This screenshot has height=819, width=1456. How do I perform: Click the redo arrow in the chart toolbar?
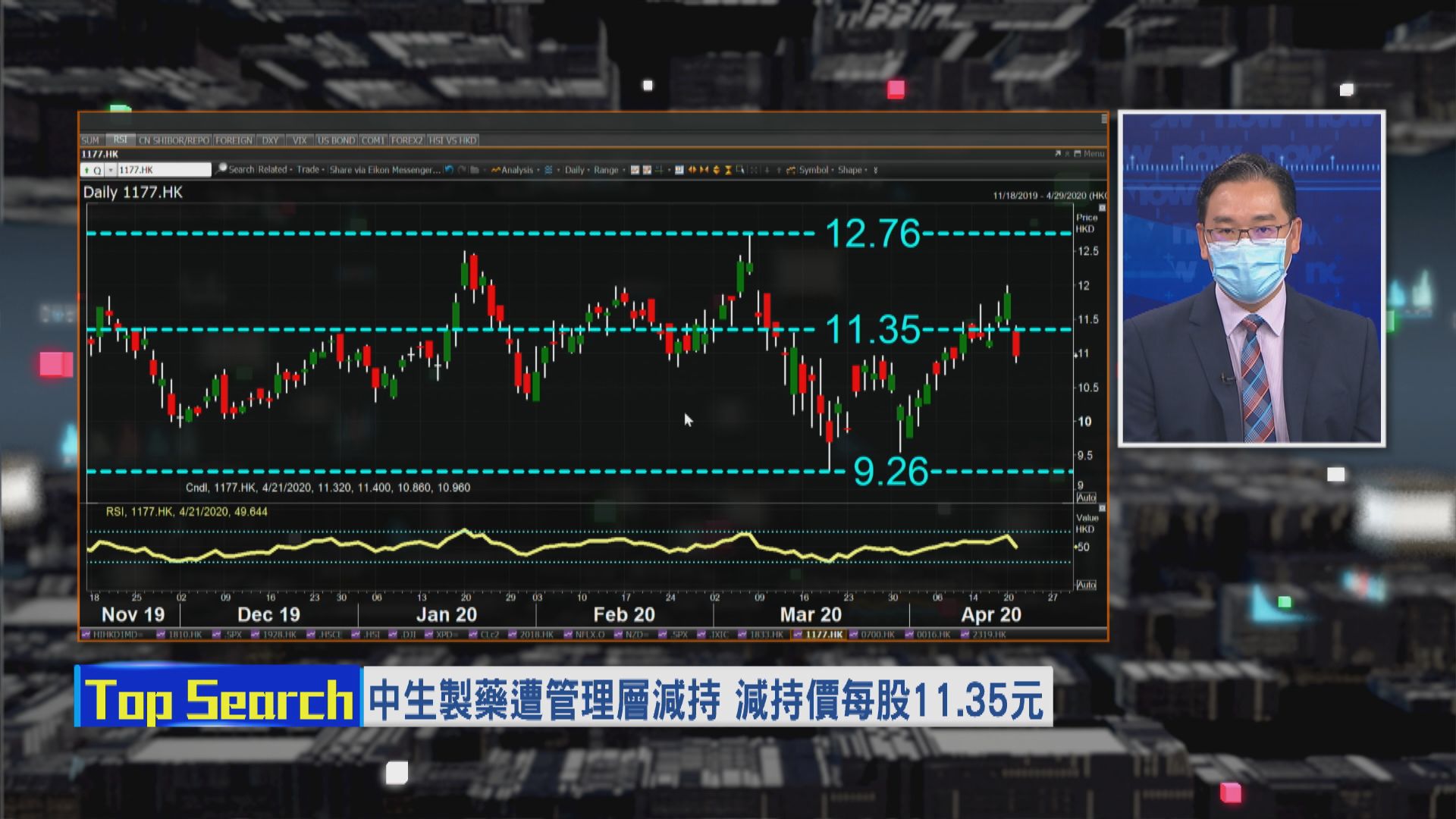pos(462,169)
